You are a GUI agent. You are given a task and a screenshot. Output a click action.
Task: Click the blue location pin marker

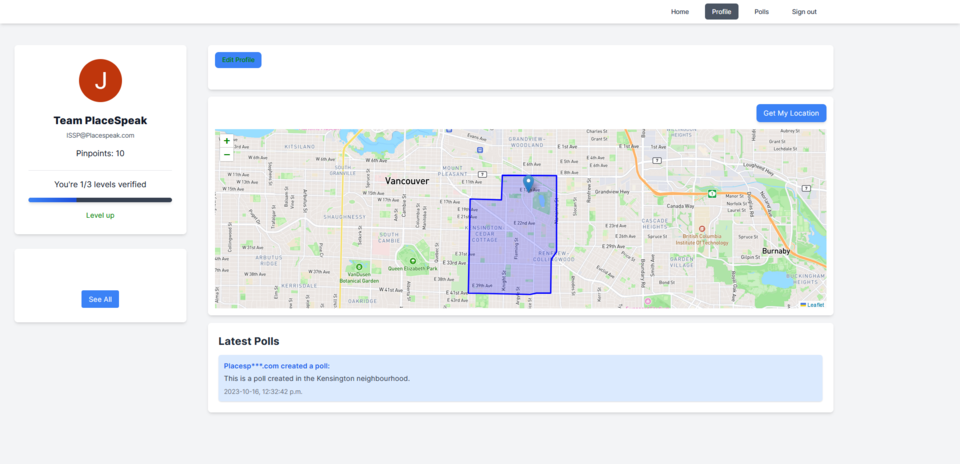click(x=528, y=183)
